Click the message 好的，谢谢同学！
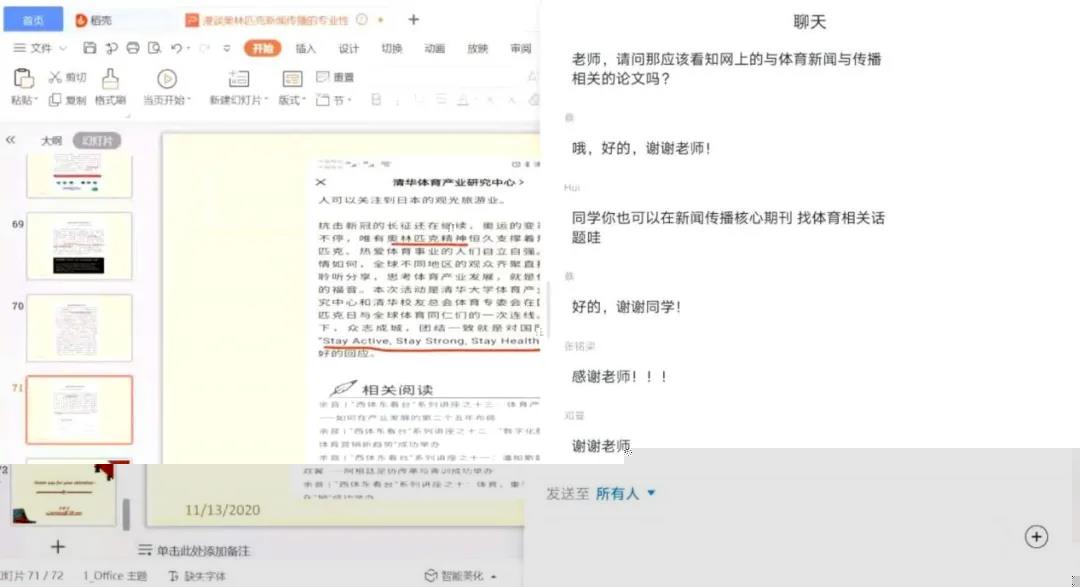This screenshot has height=587, width=1080. pyautogui.click(x=626, y=307)
